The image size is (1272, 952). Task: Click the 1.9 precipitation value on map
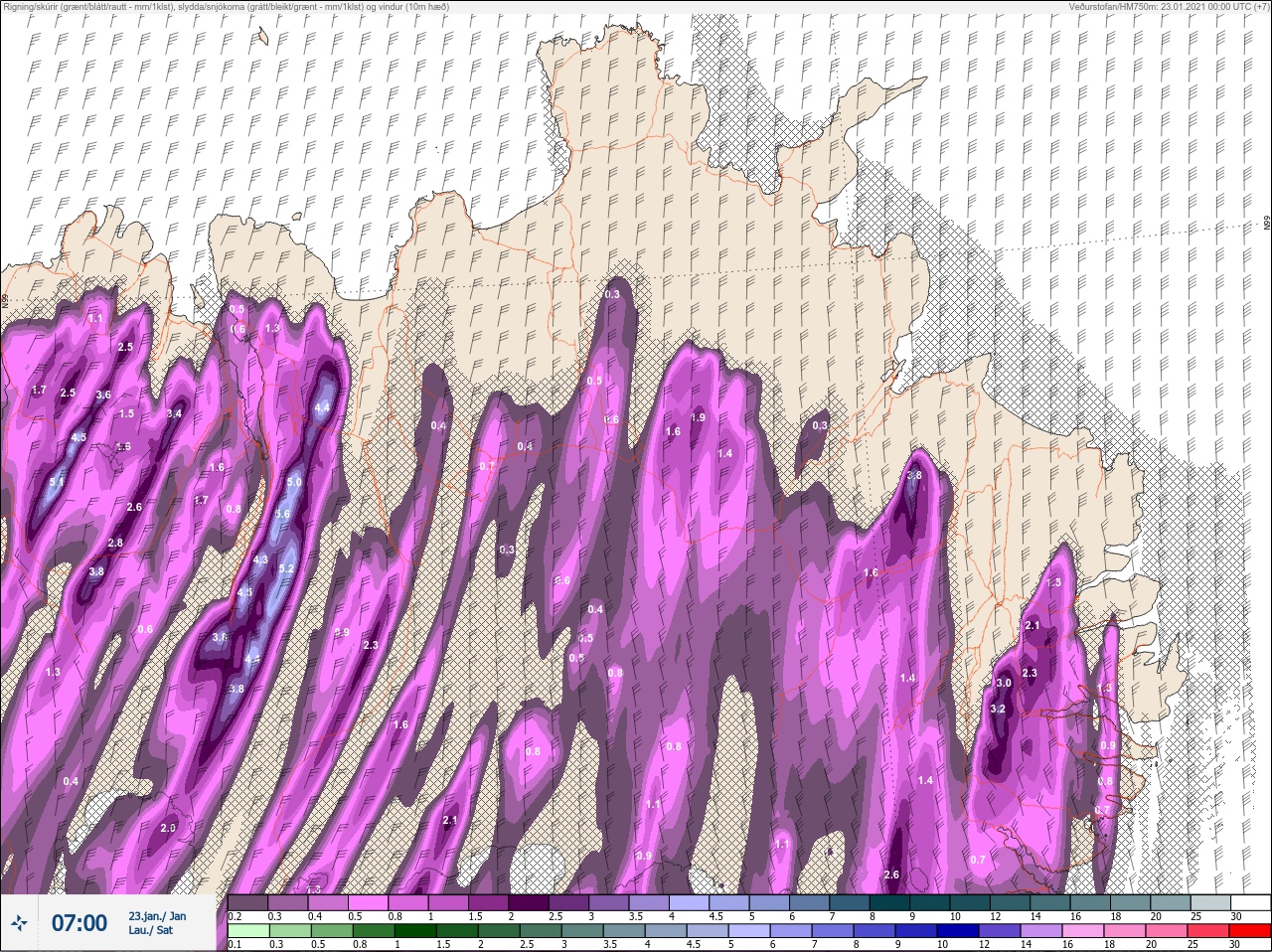coord(699,417)
